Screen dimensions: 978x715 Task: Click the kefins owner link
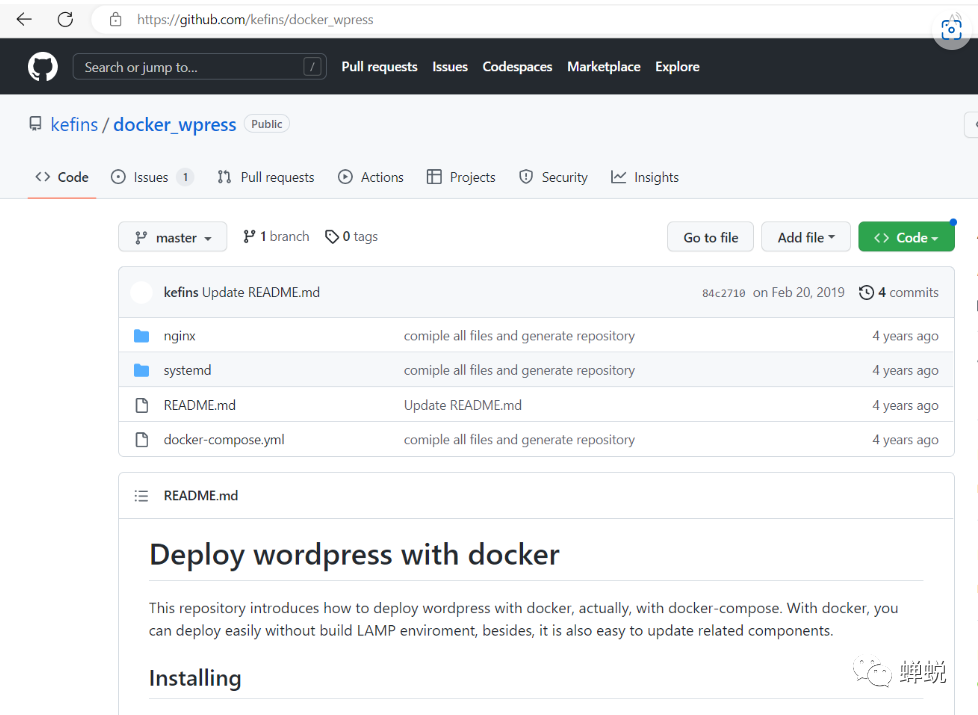74,125
